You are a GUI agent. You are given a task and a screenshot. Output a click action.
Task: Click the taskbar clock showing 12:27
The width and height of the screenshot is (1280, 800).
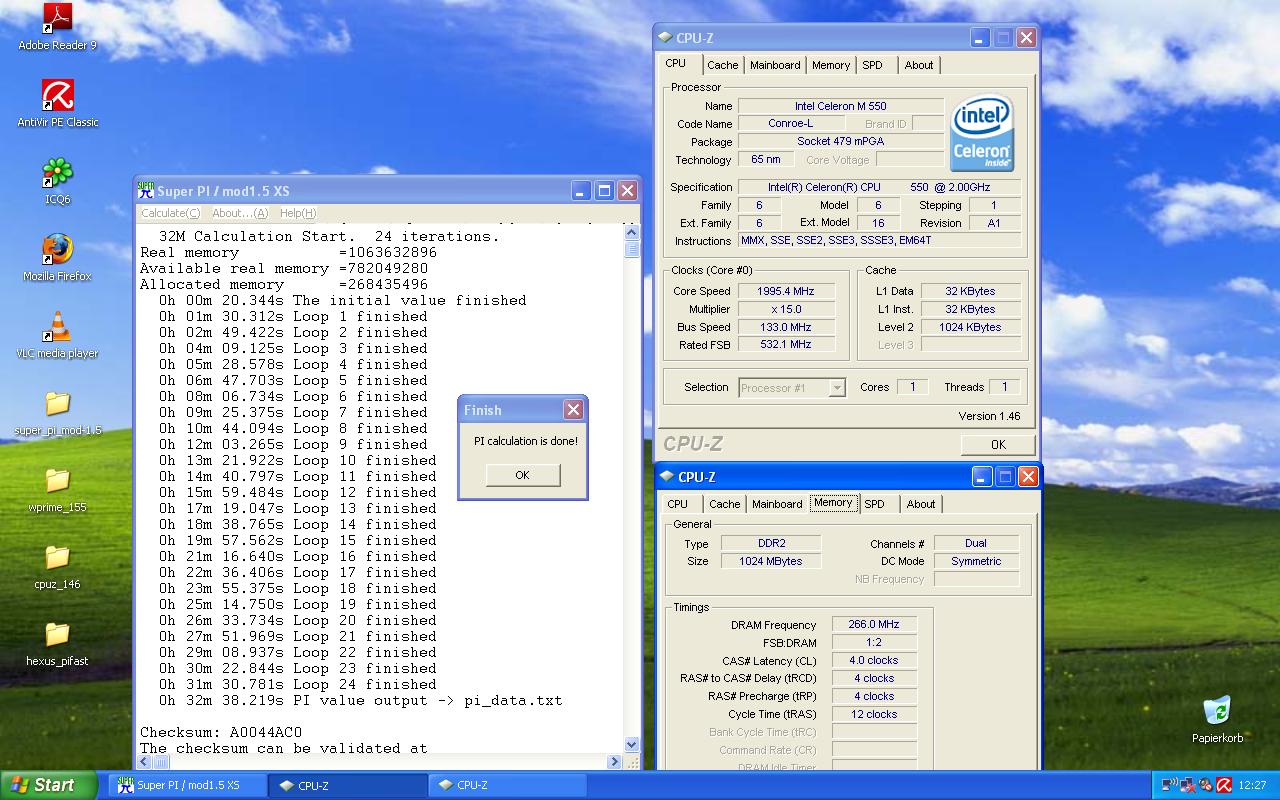coord(1252,785)
